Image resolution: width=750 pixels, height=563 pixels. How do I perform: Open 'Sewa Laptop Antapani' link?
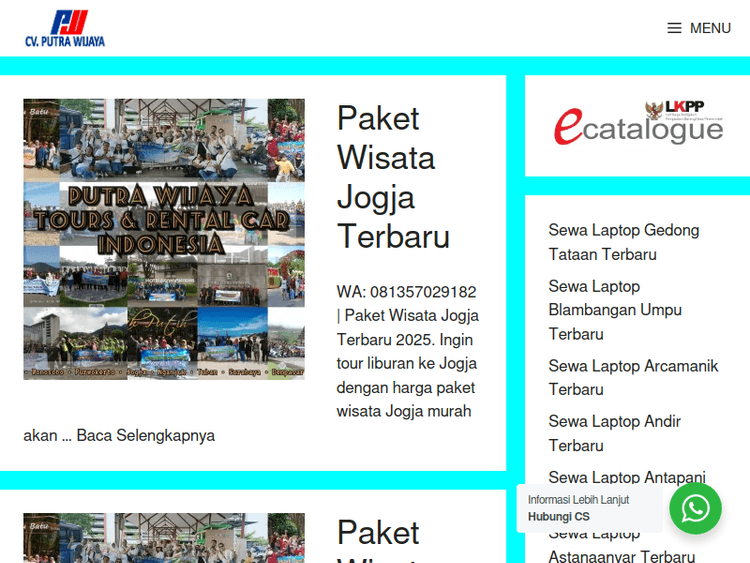click(627, 477)
